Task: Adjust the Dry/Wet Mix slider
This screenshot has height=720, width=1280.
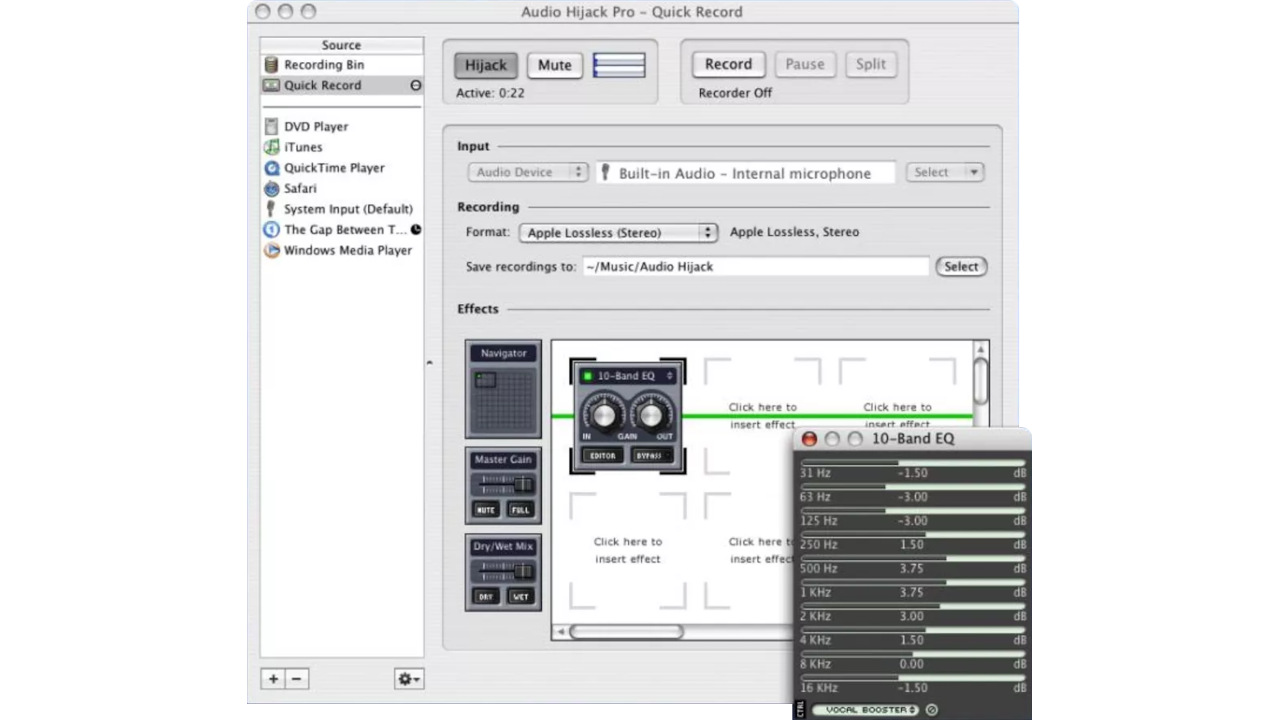Action: coord(504,571)
